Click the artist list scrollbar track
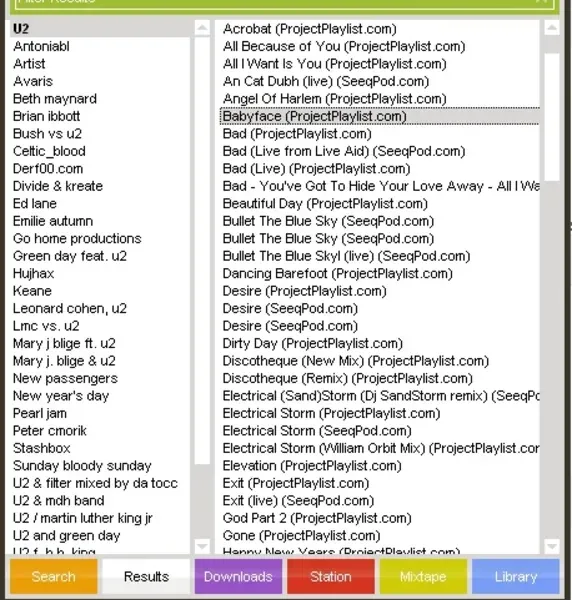Screen dimensions: 572x600 click(x=202, y=251)
